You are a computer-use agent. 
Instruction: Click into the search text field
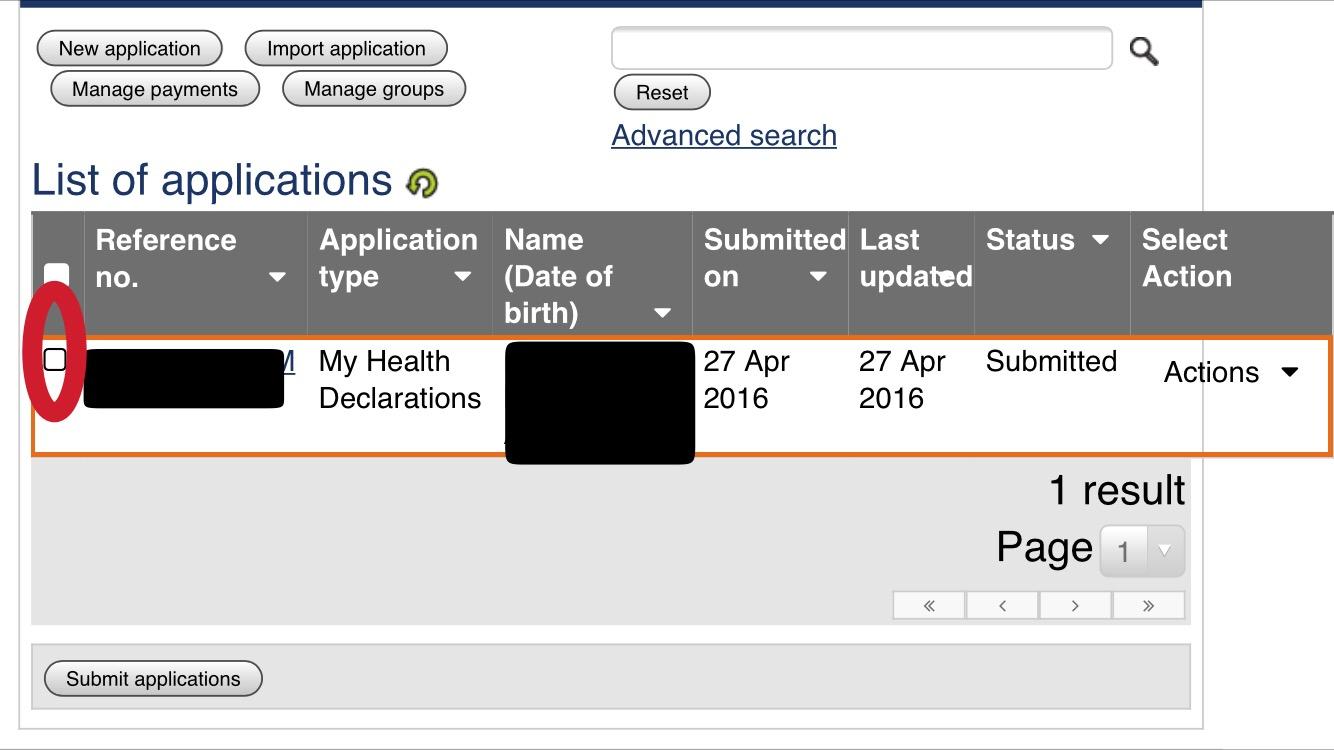click(x=861, y=49)
